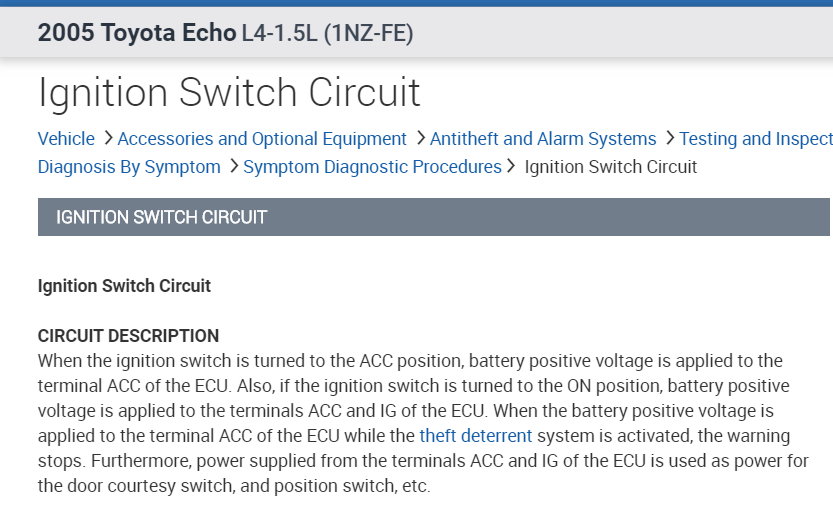This screenshot has width=833, height=515.
Task: Click chevron after Symptom Diagnostic Procedures
Action: coord(512,167)
